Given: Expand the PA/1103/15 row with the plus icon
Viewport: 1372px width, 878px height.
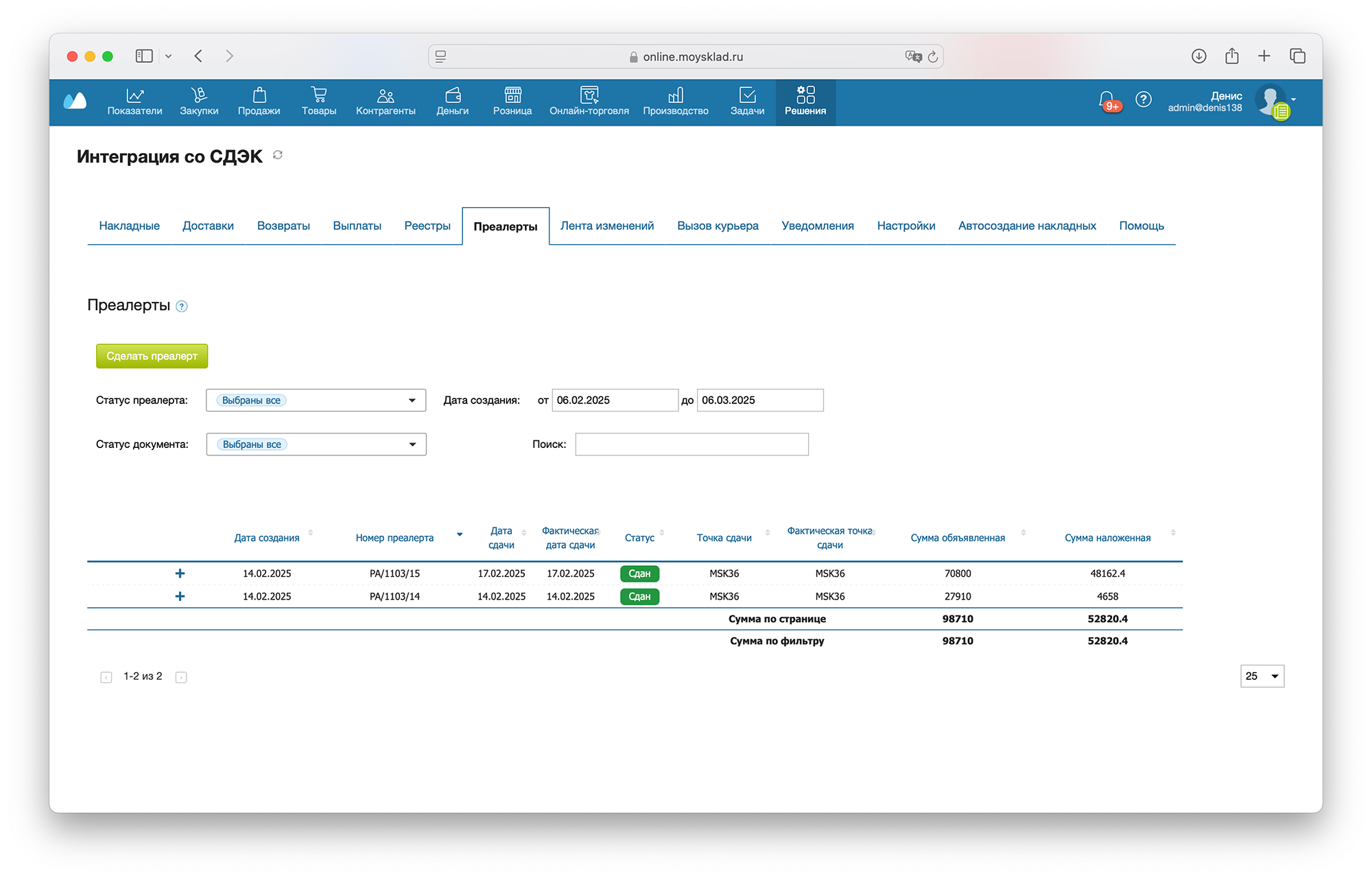Looking at the screenshot, I should (x=180, y=573).
